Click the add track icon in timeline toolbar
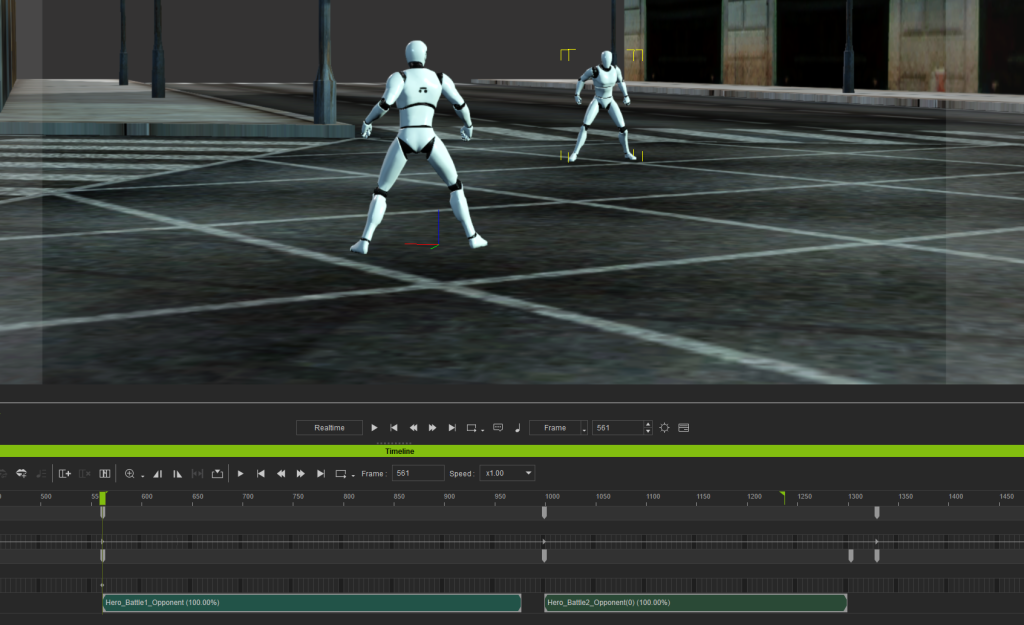This screenshot has width=1024, height=625. click(x=65, y=473)
